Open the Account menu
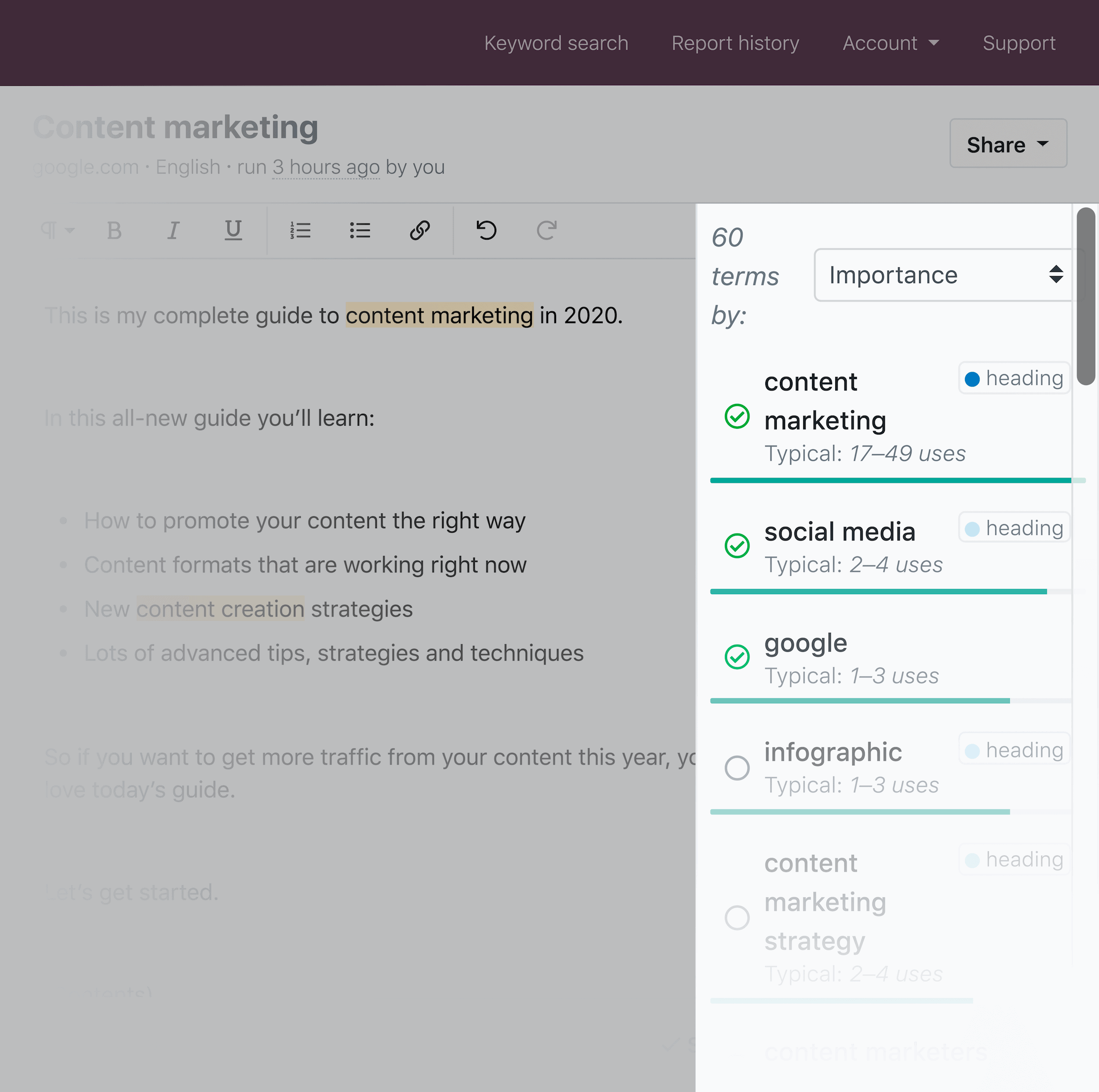 pyautogui.click(x=891, y=43)
